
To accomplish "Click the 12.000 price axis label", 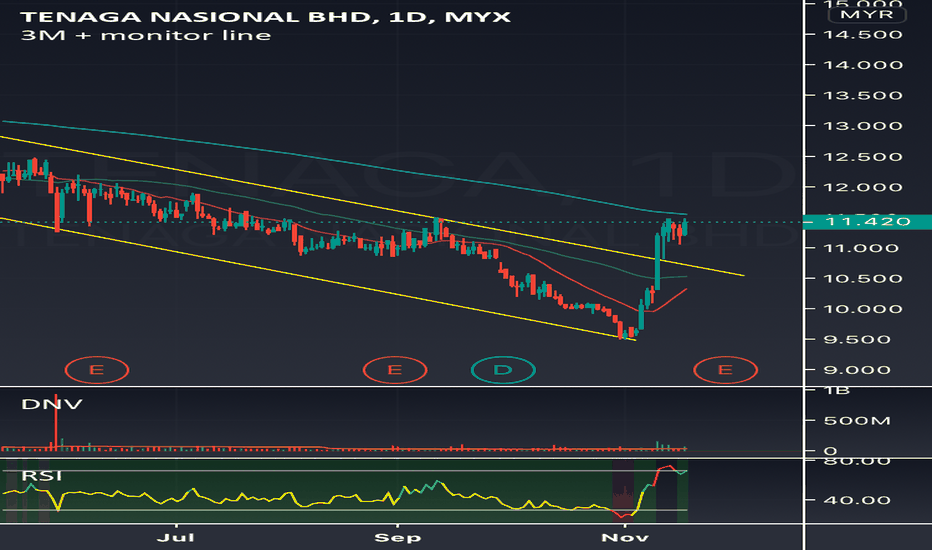I will [x=862, y=187].
